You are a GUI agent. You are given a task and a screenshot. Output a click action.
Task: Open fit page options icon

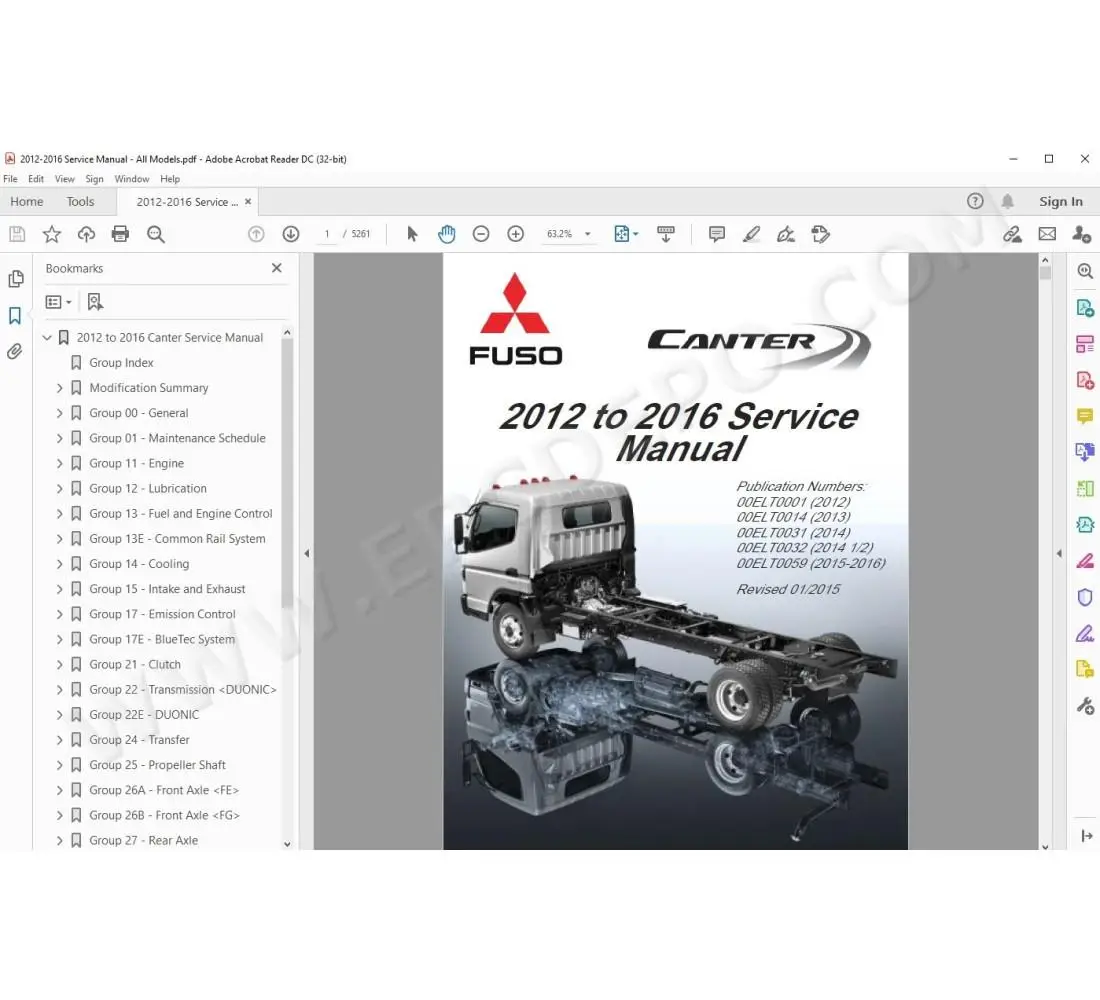tap(625, 234)
